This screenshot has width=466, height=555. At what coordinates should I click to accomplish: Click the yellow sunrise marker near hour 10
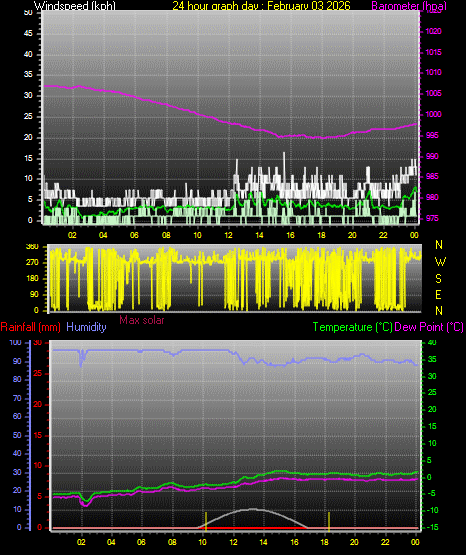pyautogui.click(x=206, y=522)
